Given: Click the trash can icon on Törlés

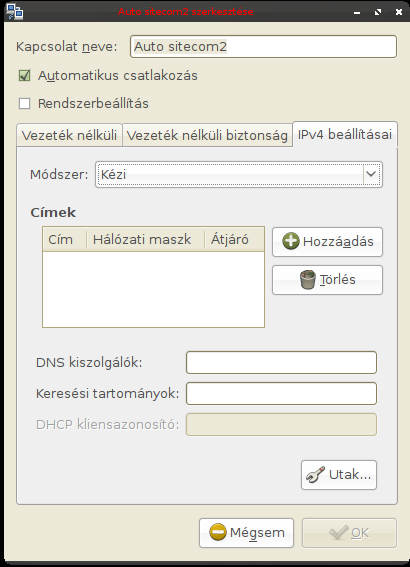Looking at the screenshot, I should coord(308,280).
